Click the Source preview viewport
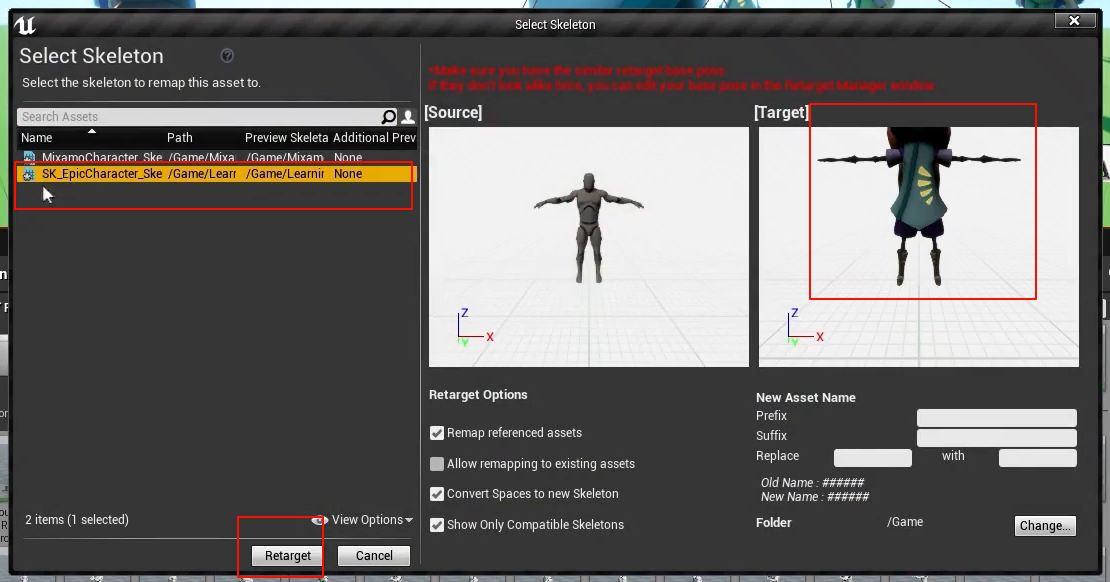This screenshot has width=1110, height=582. point(588,246)
